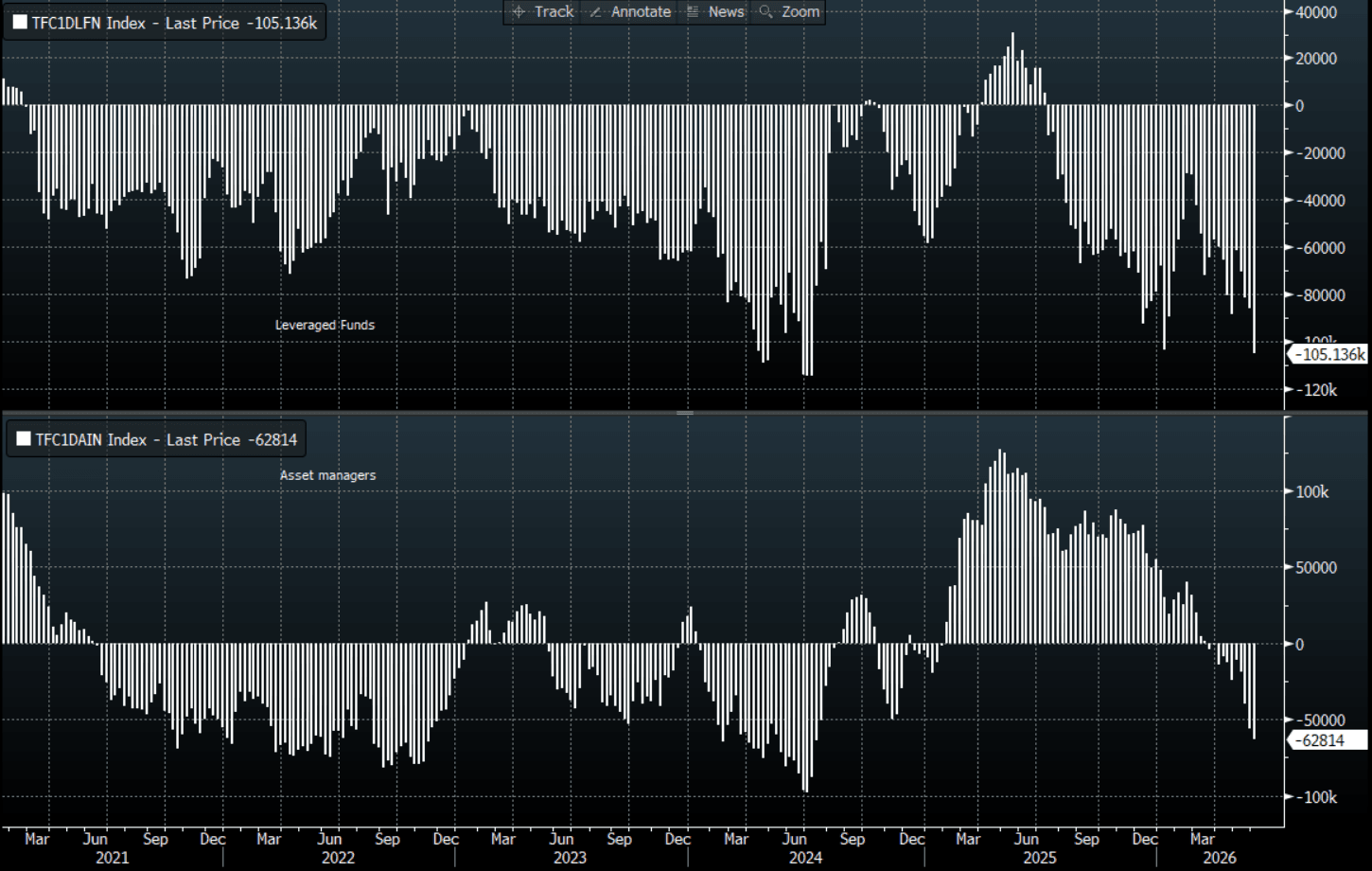Screen dimensions: 1372x871
Task: Select the Zoom magnifier tool
Action: tap(789, 11)
